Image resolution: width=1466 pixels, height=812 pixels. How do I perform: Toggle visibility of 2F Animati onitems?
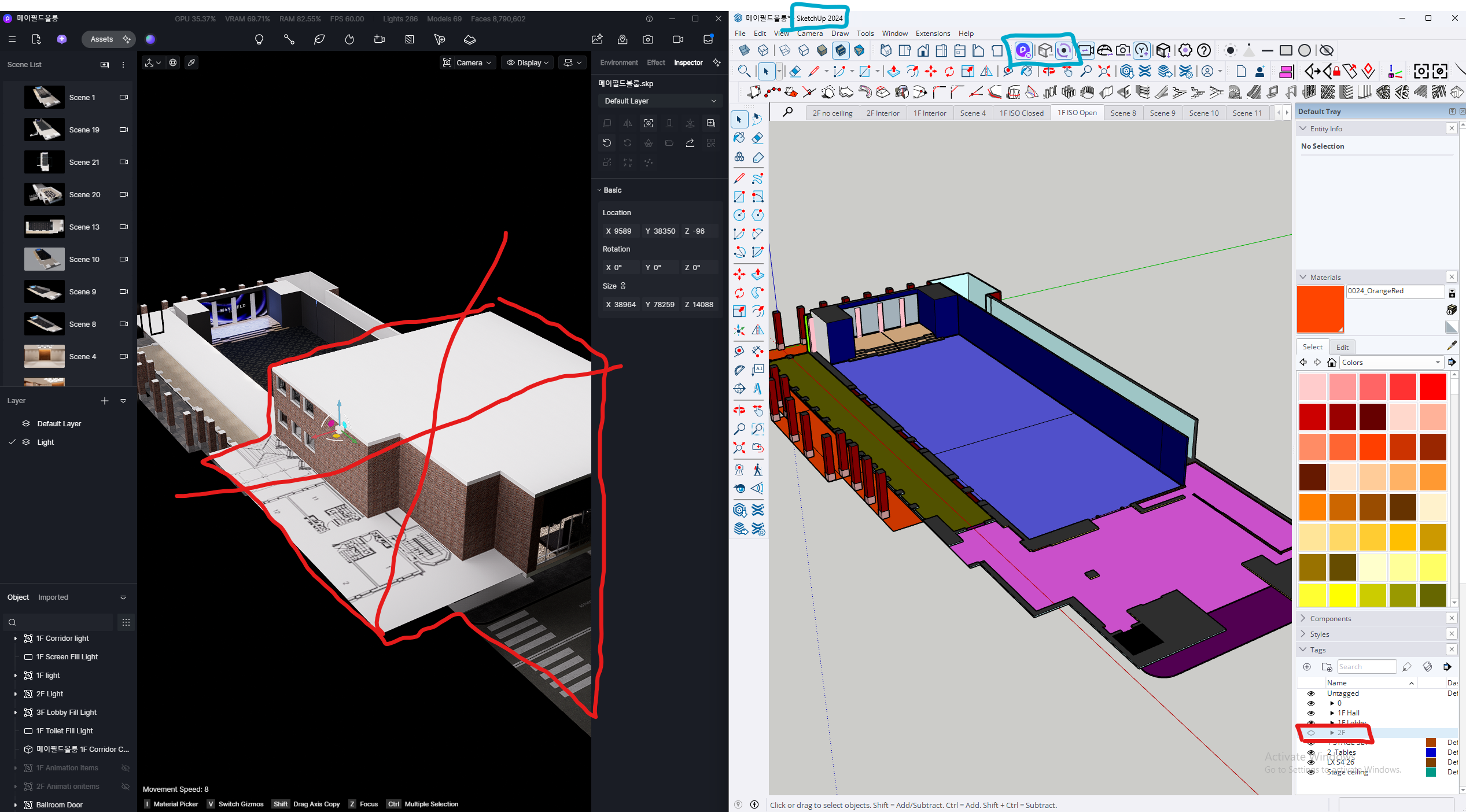(x=125, y=787)
